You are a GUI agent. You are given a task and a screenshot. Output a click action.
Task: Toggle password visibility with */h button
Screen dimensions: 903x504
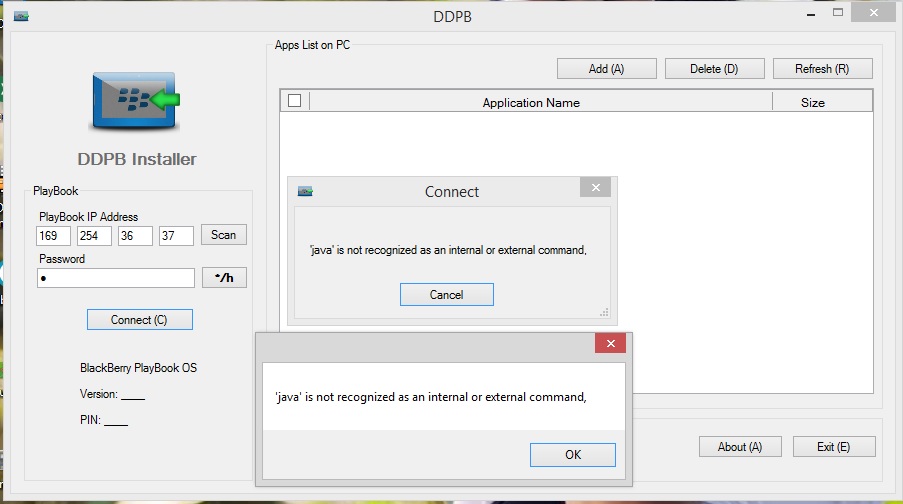(x=224, y=278)
